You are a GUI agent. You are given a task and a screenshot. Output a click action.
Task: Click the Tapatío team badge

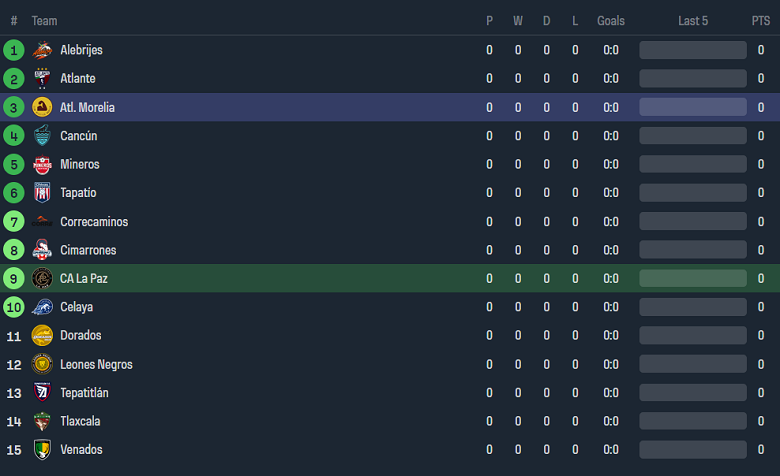coord(42,193)
